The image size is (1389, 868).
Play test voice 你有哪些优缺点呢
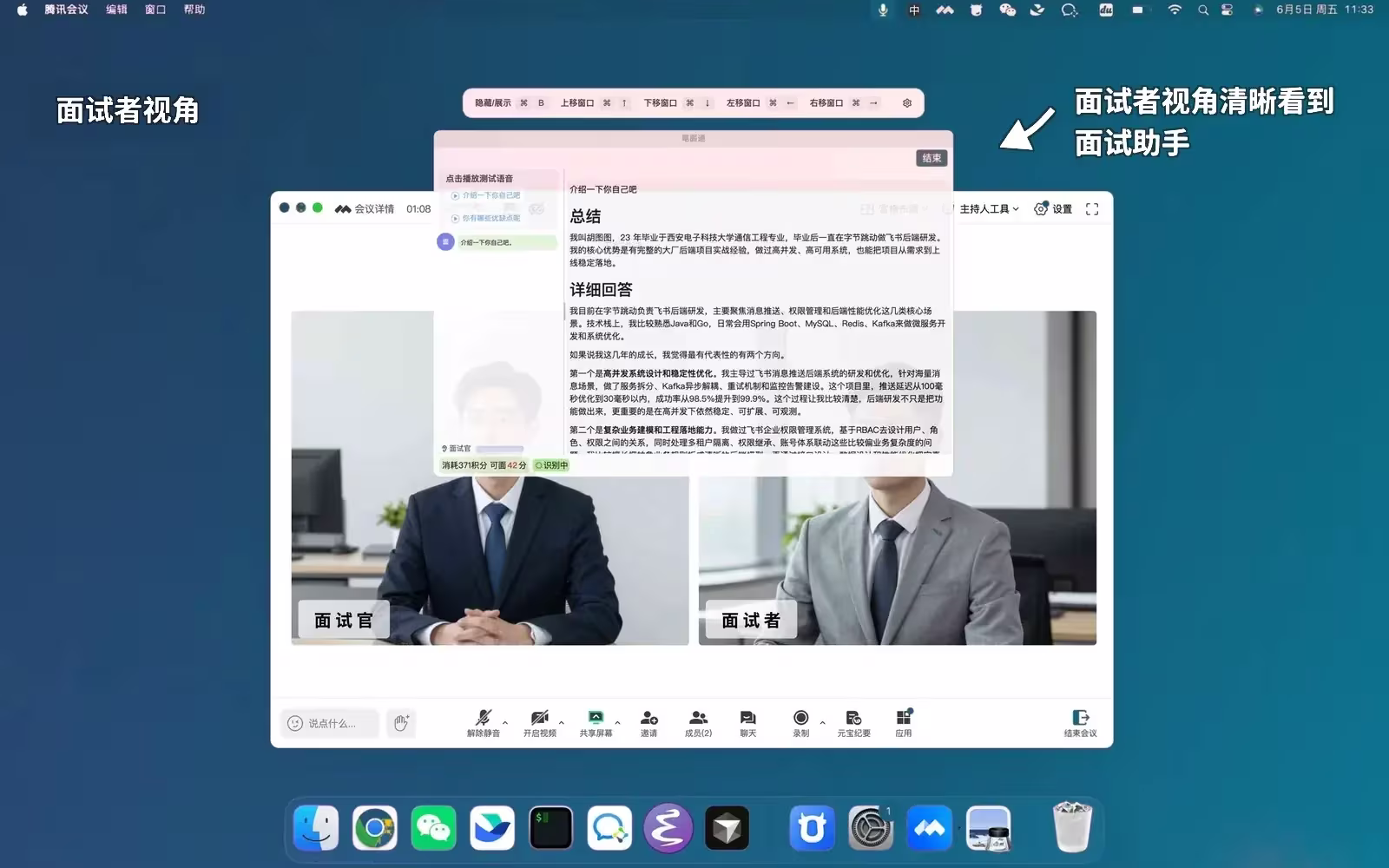(486, 218)
